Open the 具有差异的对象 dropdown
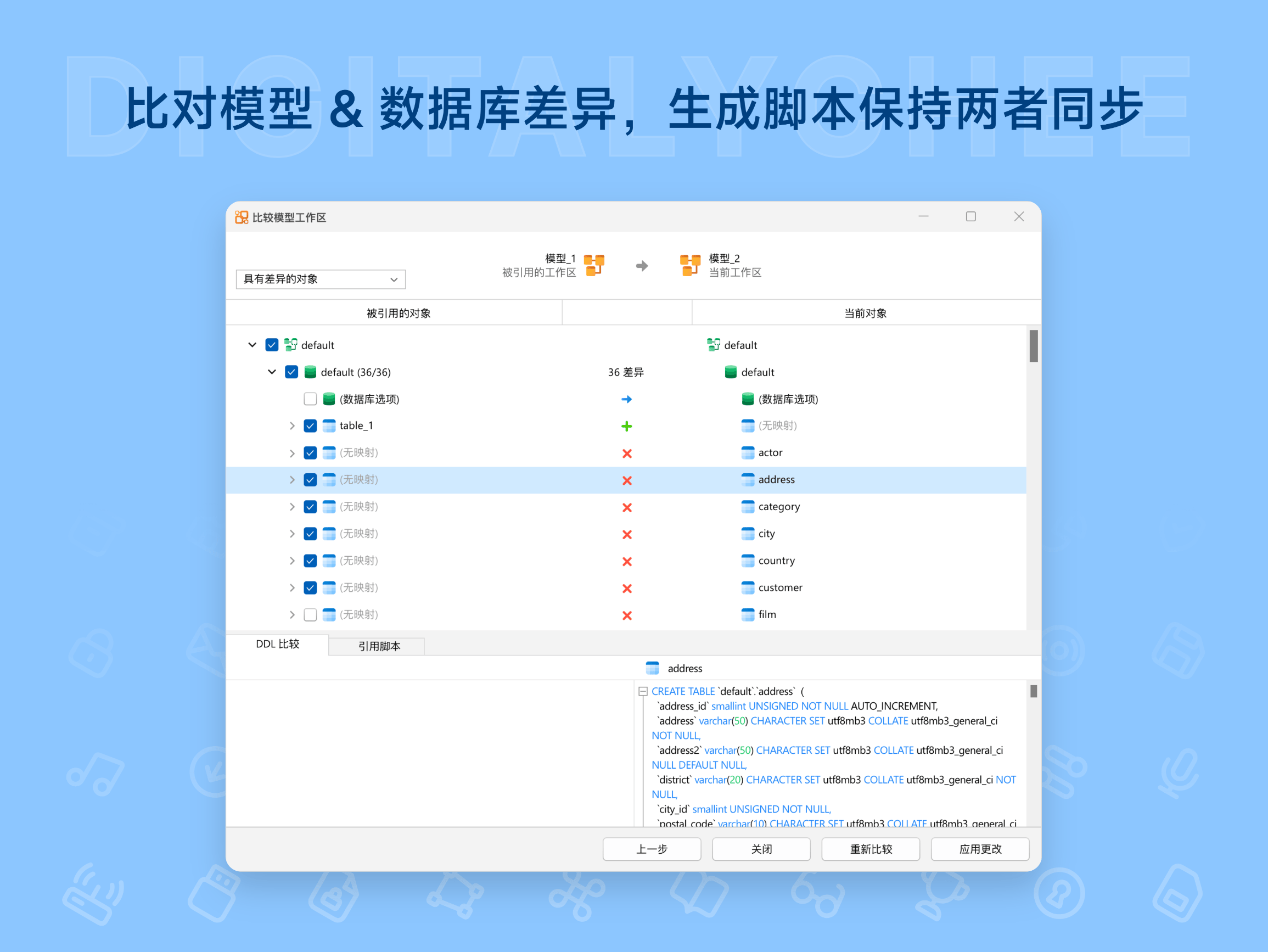This screenshot has width=1268, height=952. [x=320, y=279]
